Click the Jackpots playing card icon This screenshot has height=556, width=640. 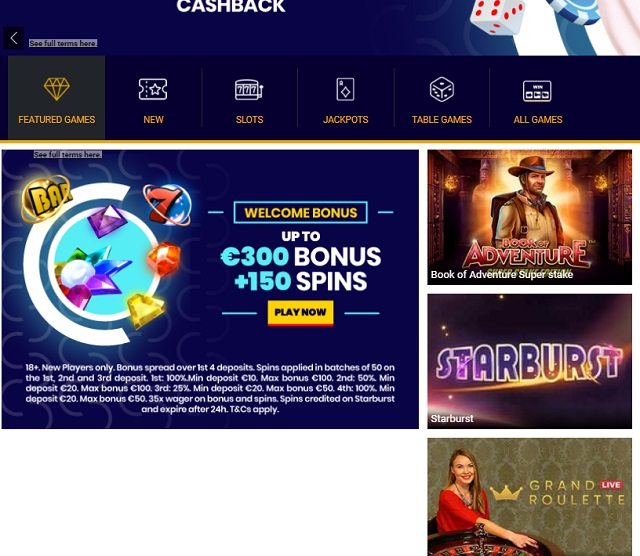[345, 89]
